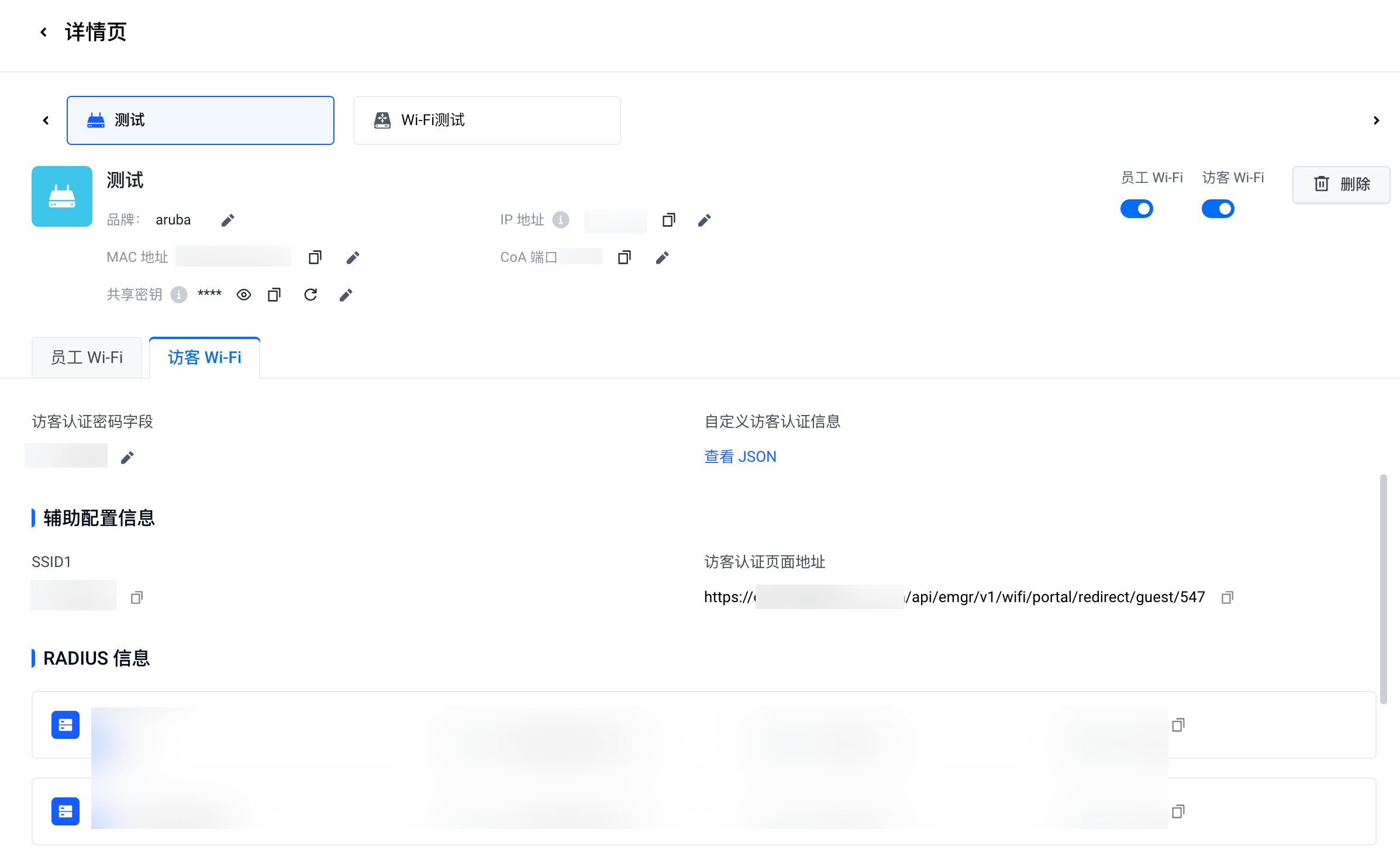Show IP 地址 info tooltip
The image size is (1400, 857).
pyautogui.click(x=561, y=220)
